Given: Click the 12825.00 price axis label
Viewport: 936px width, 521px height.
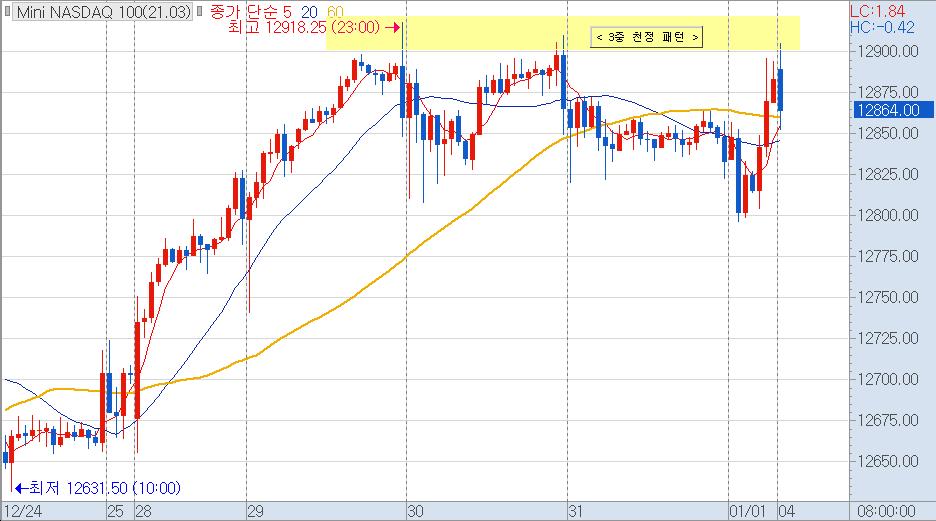Looking at the screenshot, I should coord(888,174).
